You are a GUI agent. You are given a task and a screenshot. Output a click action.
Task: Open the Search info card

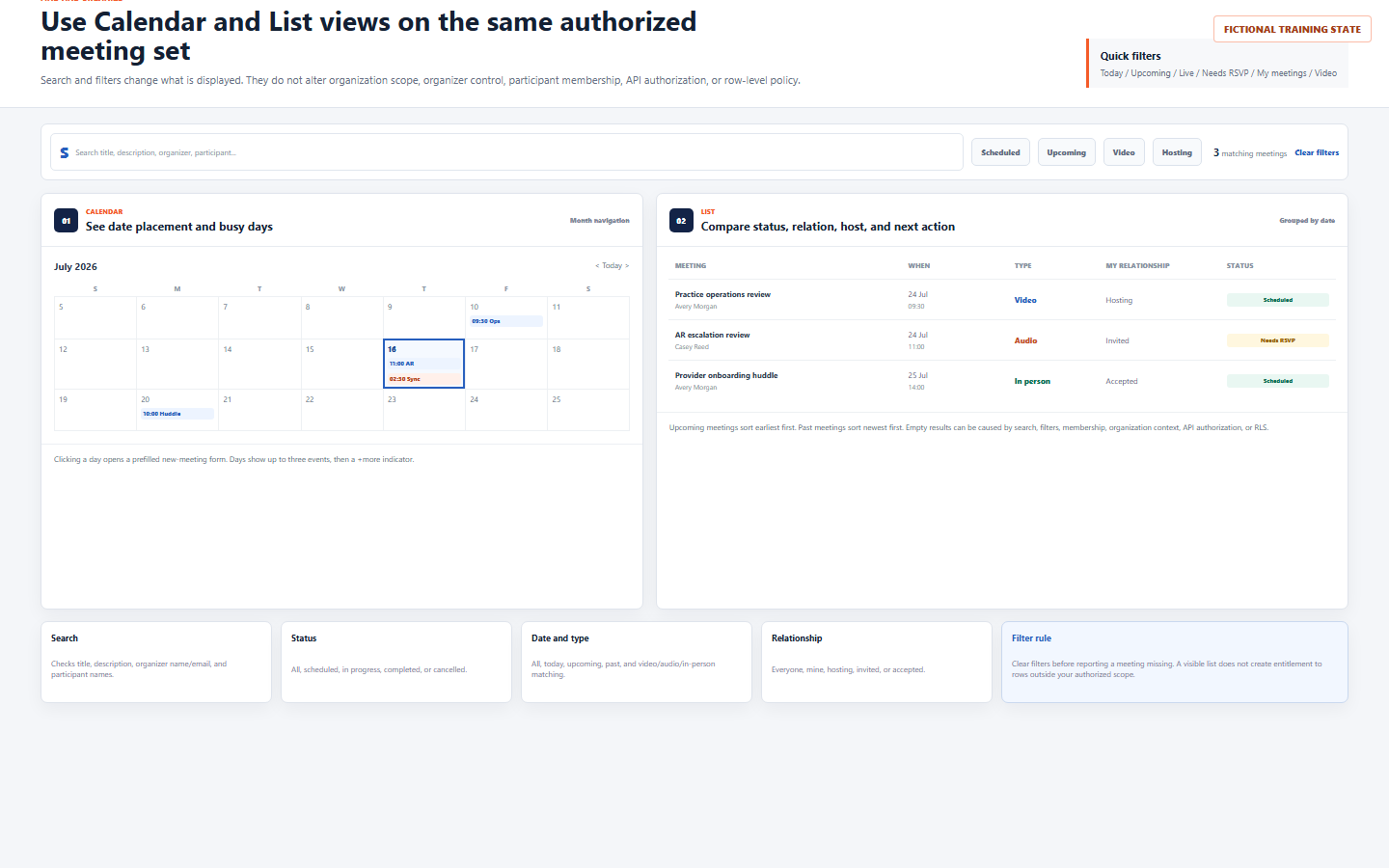(156, 662)
